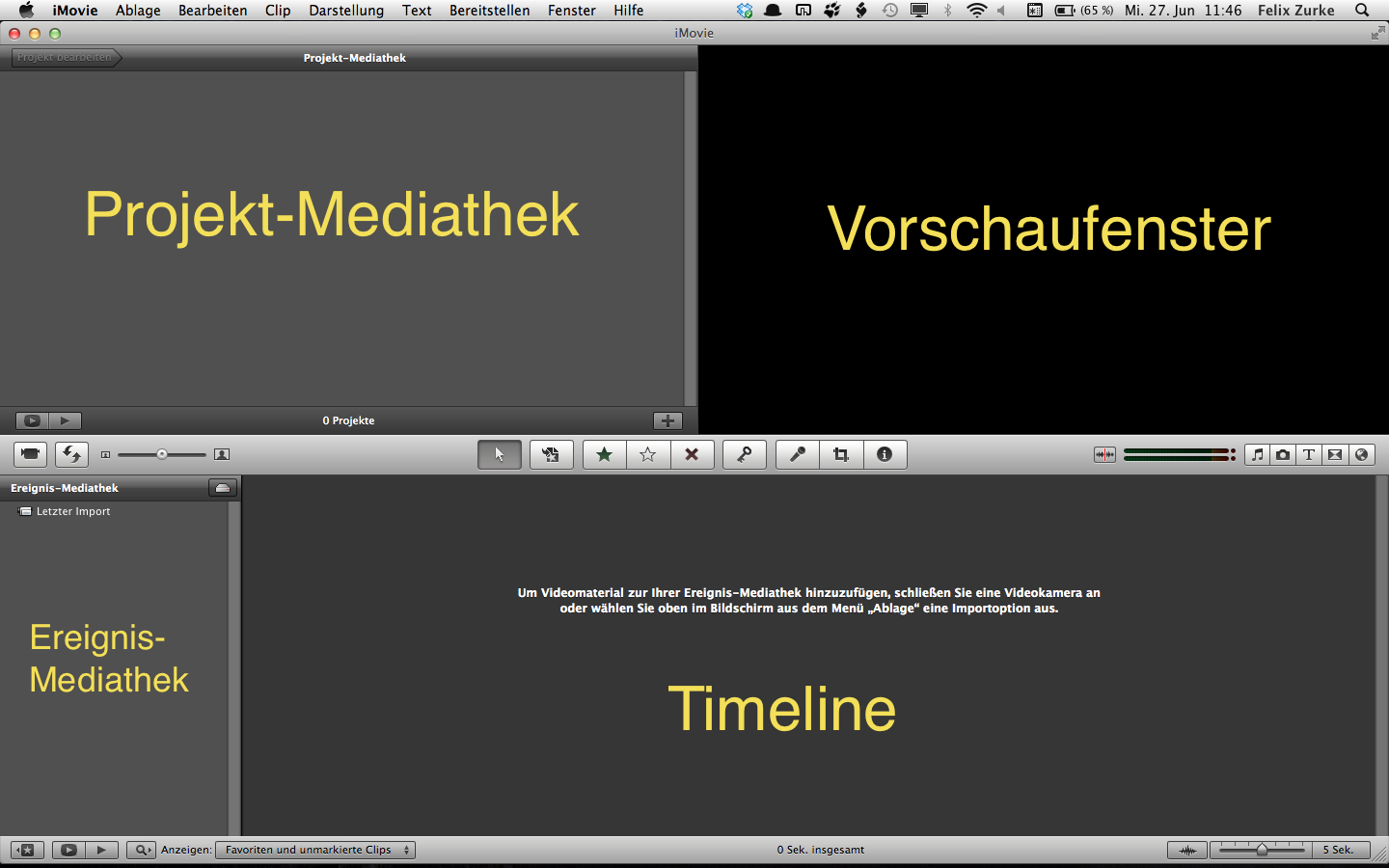Click date and time Mi. 27. Jun 11:46
This screenshot has height=868, width=1389.
point(1184,10)
